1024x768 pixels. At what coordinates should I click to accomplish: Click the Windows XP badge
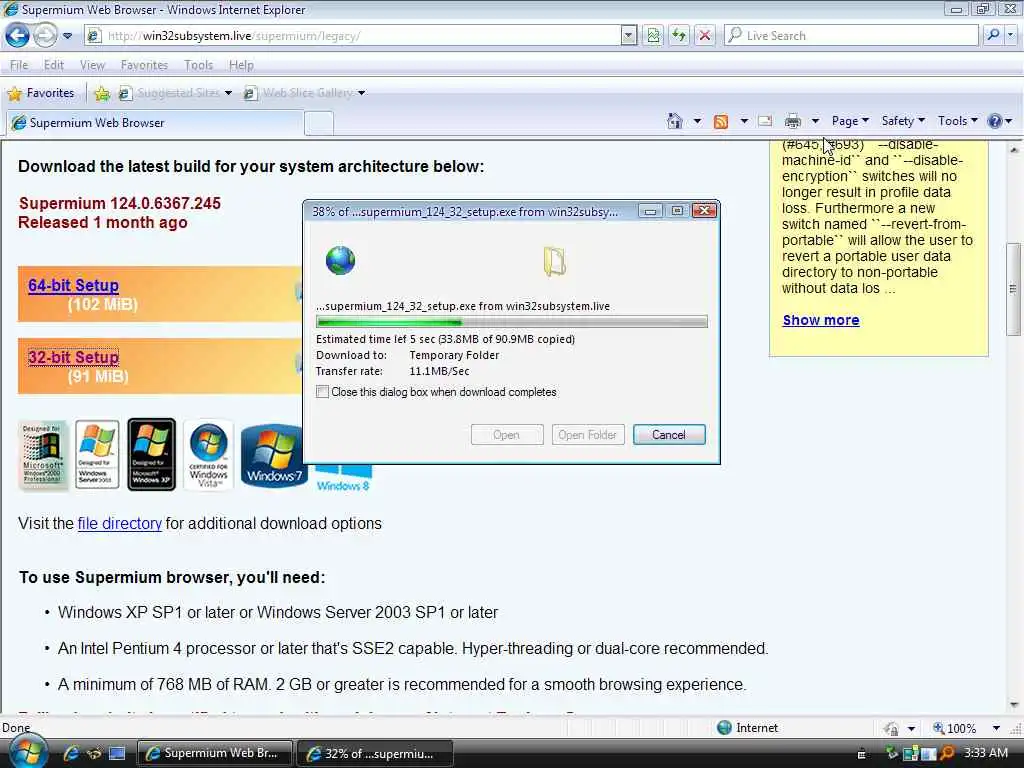coord(151,455)
